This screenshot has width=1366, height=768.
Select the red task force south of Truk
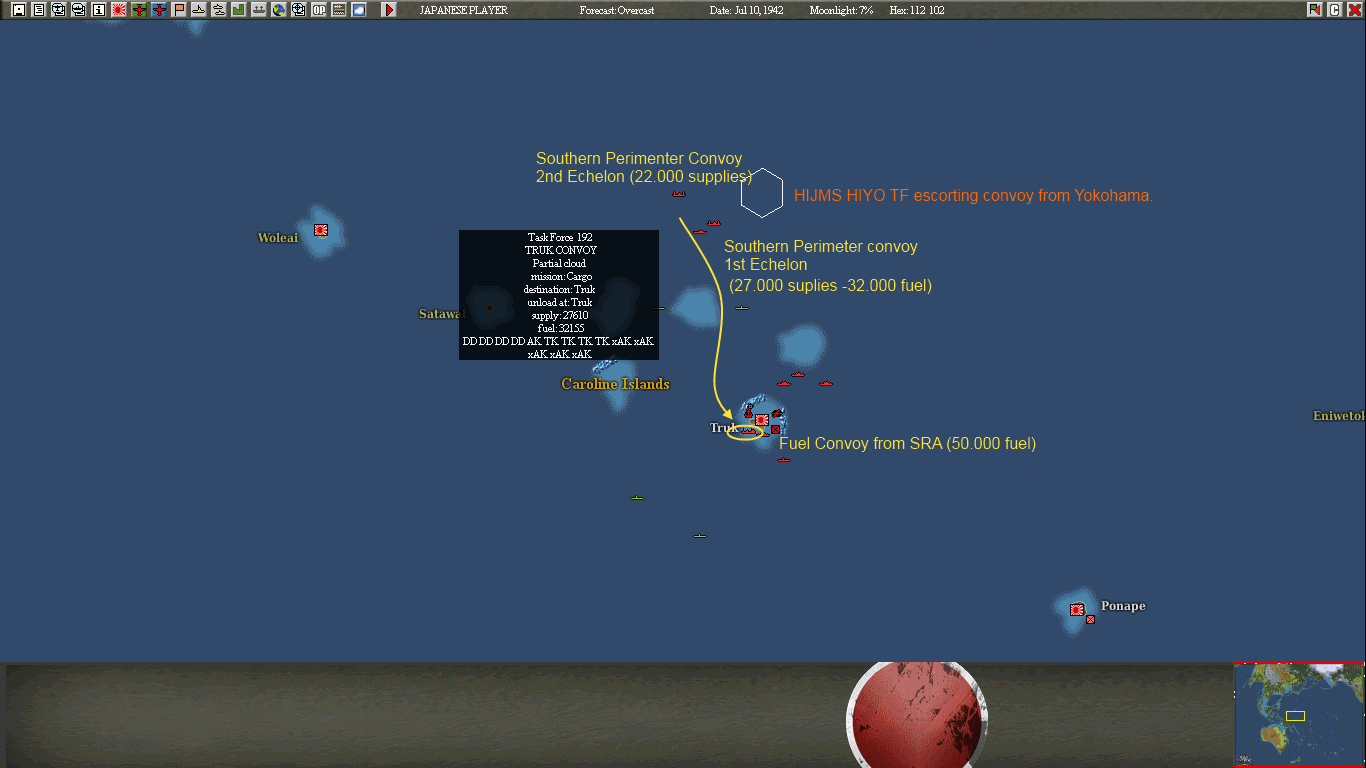pos(784,460)
